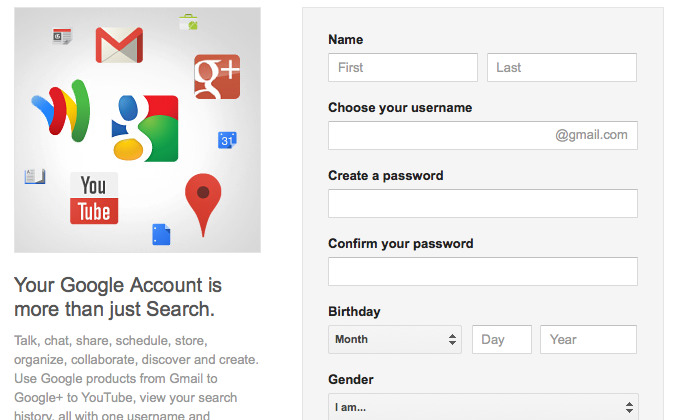Focus the First name field

403,67
